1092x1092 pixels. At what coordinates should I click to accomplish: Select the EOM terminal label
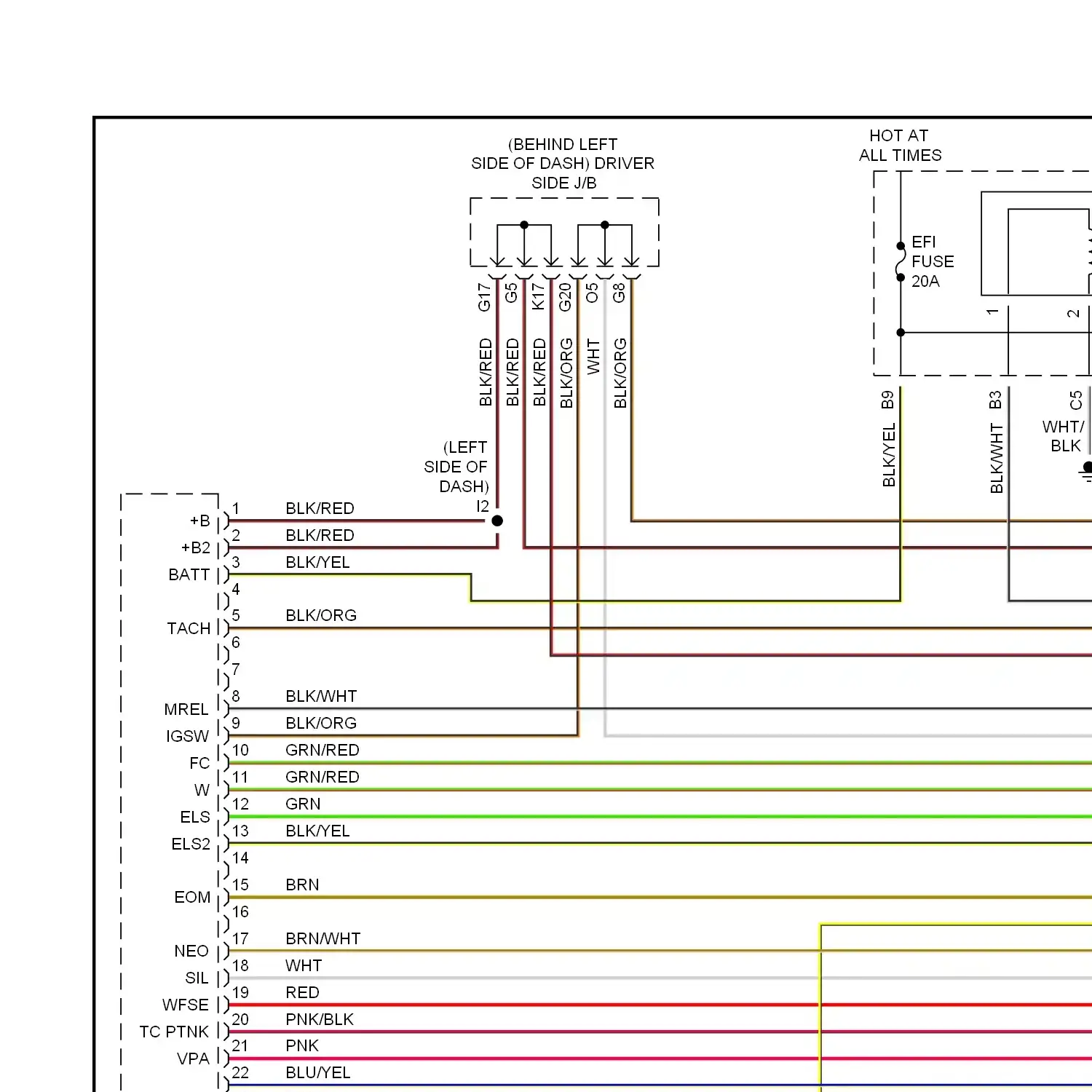point(192,898)
